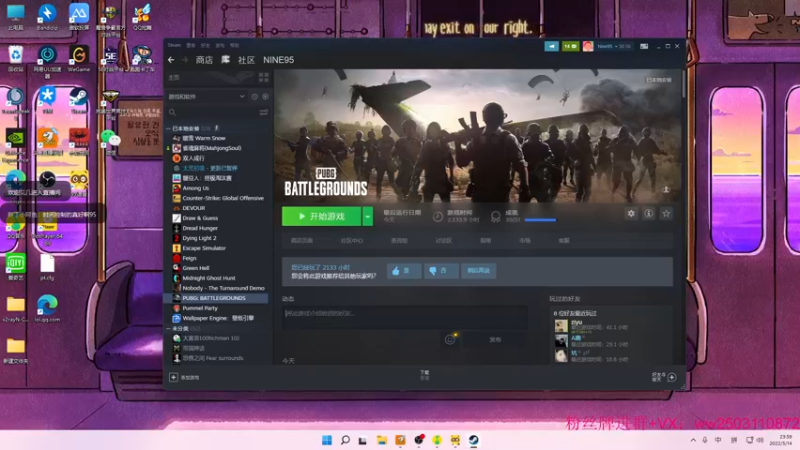The height and width of the screenshot is (450, 800).
Task: Click the Steam announcement megaphone icon
Action: point(552,46)
